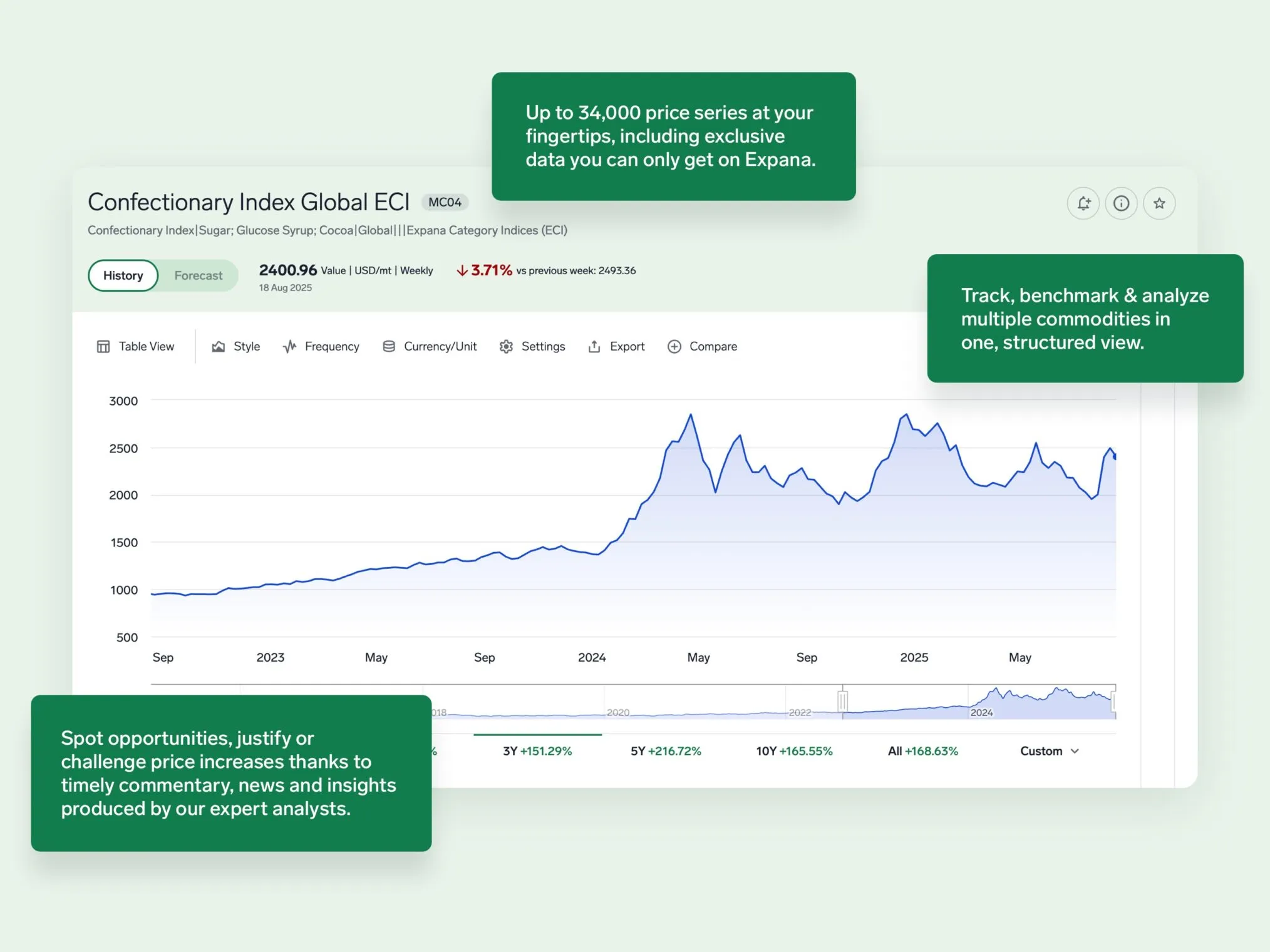This screenshot has height=952, width=1270.
Task: Open Currency/Unit coin stack icon
Action: click(x=389, y=346)
